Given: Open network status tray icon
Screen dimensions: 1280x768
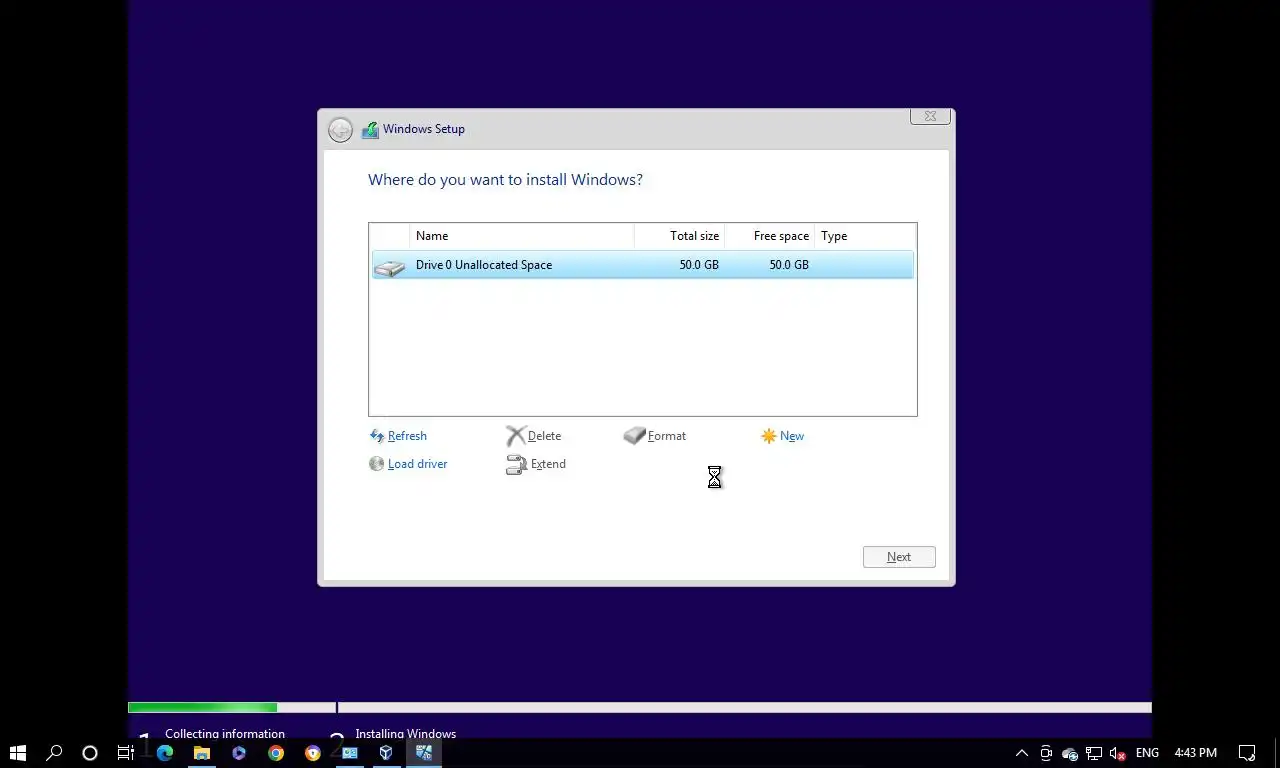Looking at the screenshot, I should 1094,753.
